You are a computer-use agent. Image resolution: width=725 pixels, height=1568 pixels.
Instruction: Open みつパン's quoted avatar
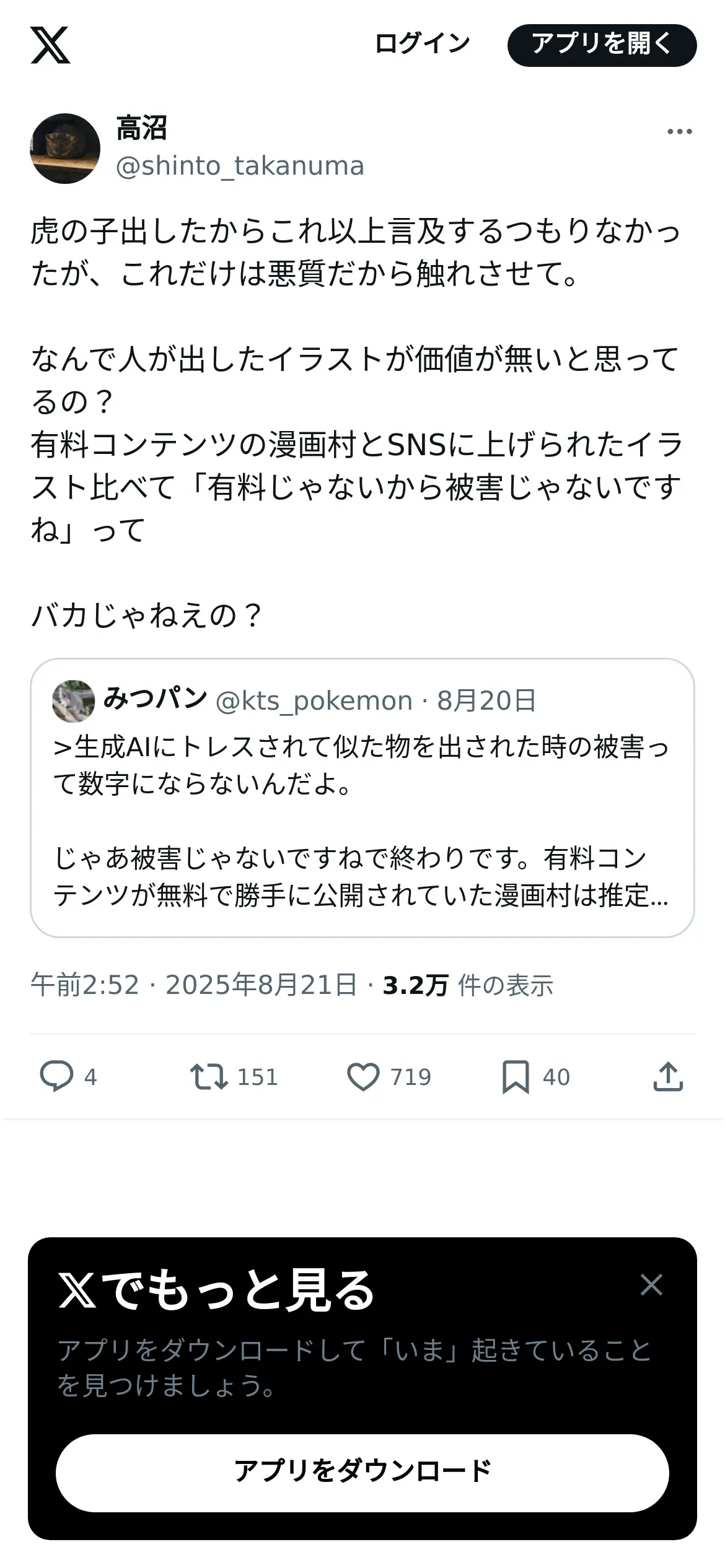coord(74,701)
